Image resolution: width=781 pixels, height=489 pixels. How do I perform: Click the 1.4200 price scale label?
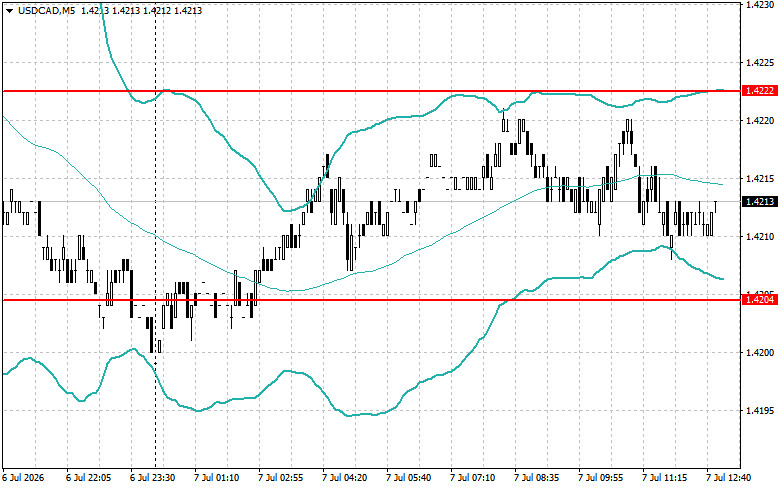point(759,353)
